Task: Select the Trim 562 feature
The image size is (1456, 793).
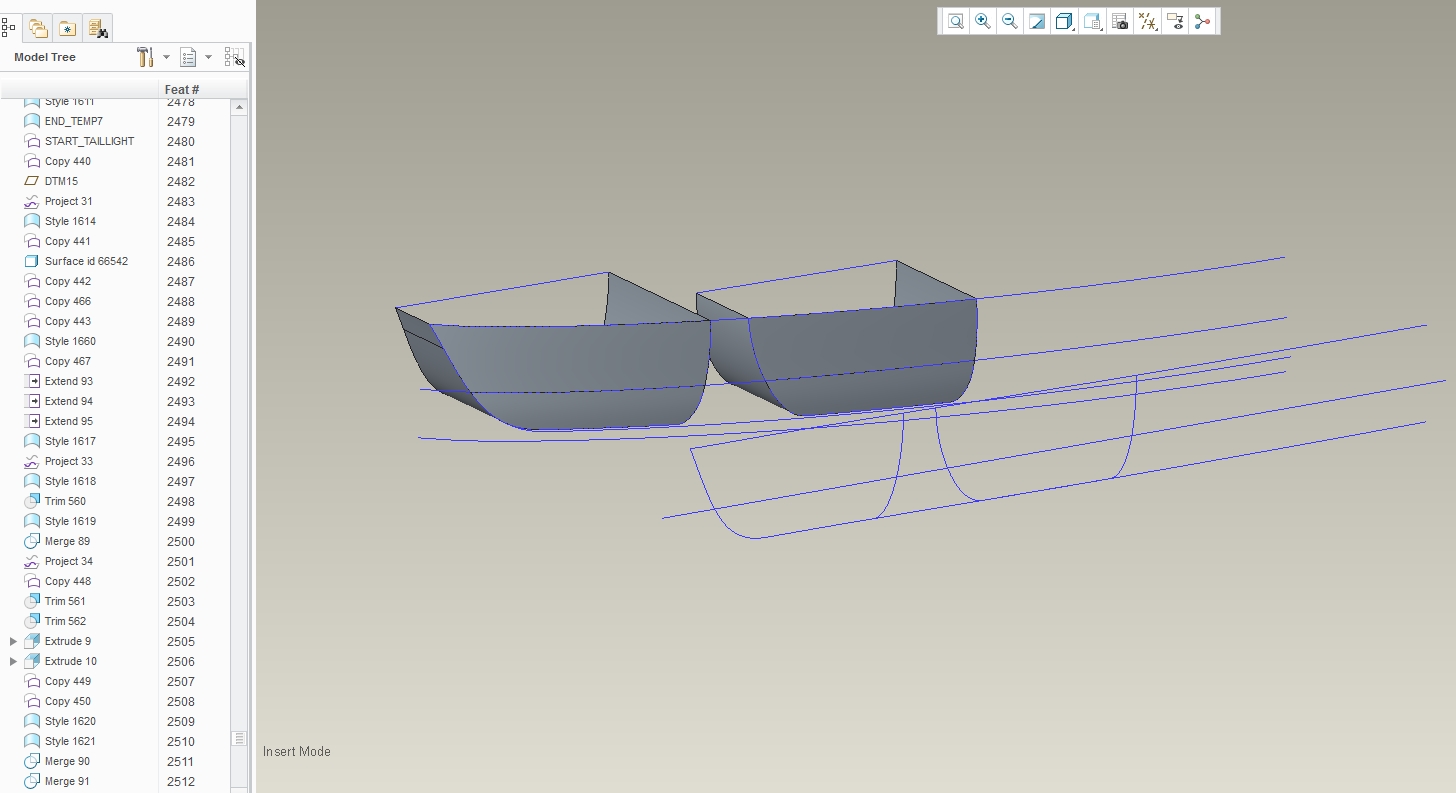Action: click(x=65, y=621)
